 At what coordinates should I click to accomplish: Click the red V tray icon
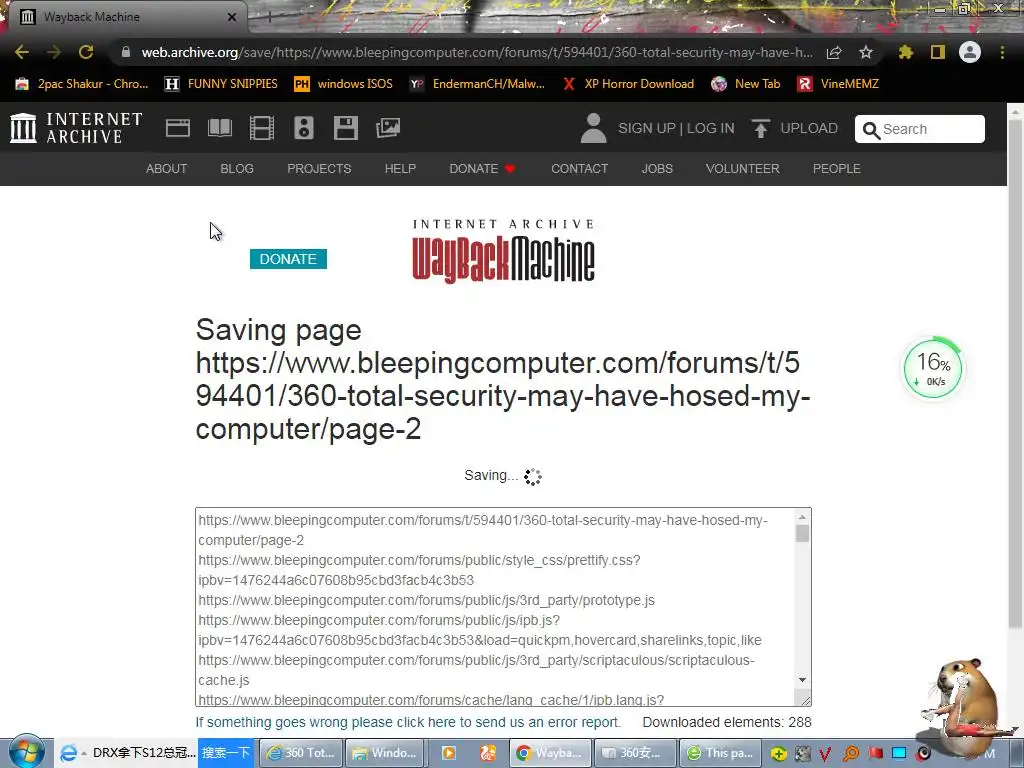(x=825, y=754)
